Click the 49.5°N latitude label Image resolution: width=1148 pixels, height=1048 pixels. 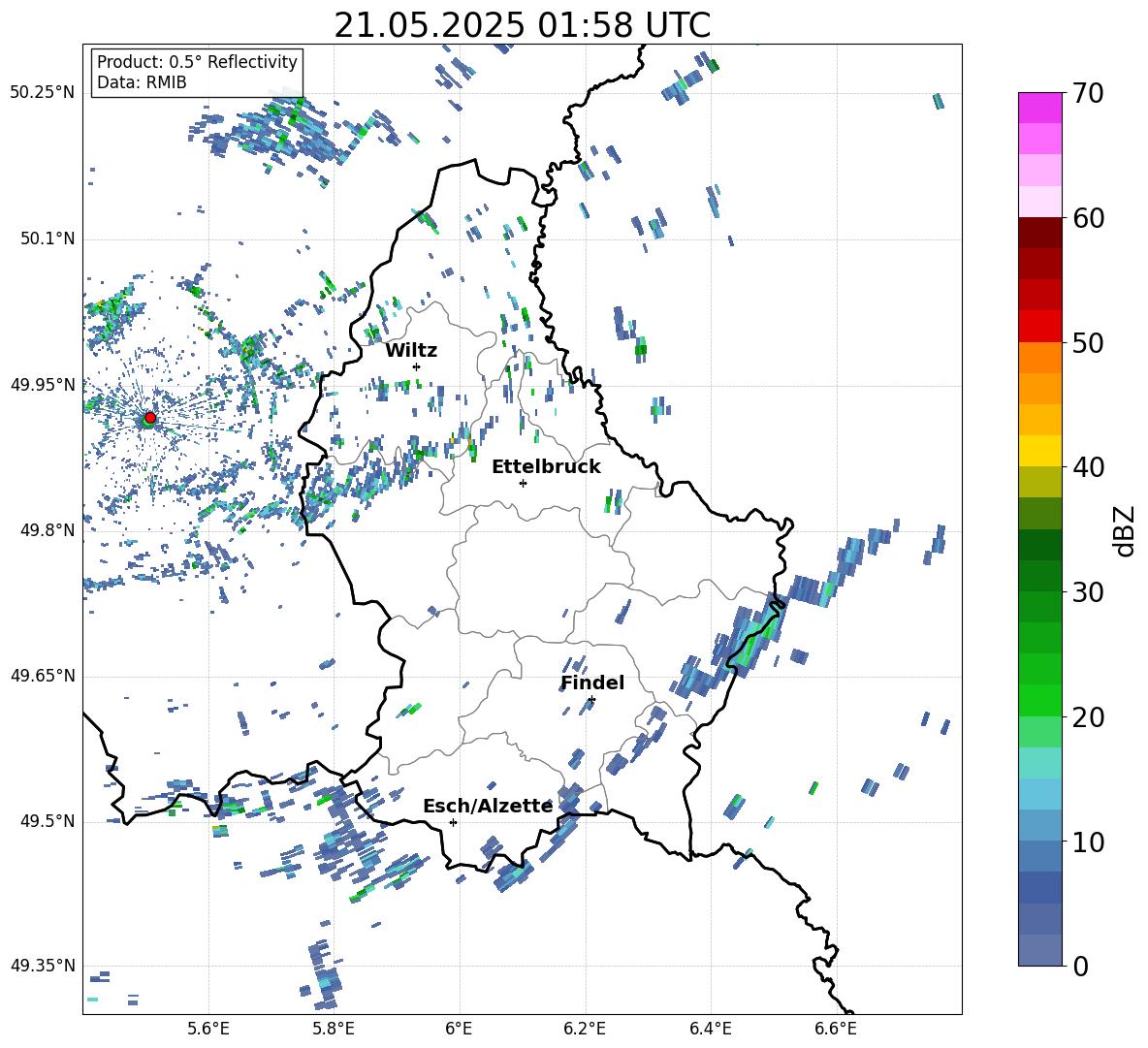(48, 821)
